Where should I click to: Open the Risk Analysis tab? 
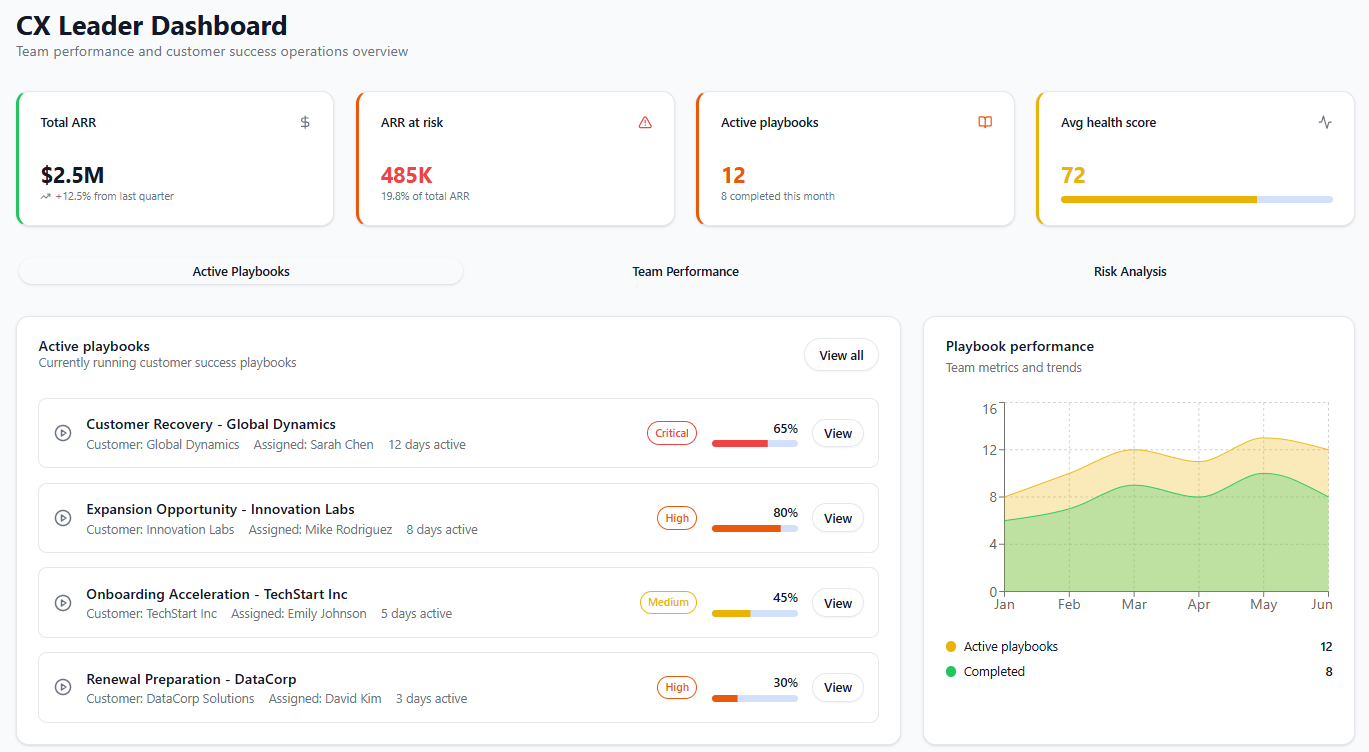click(1130, 271)
